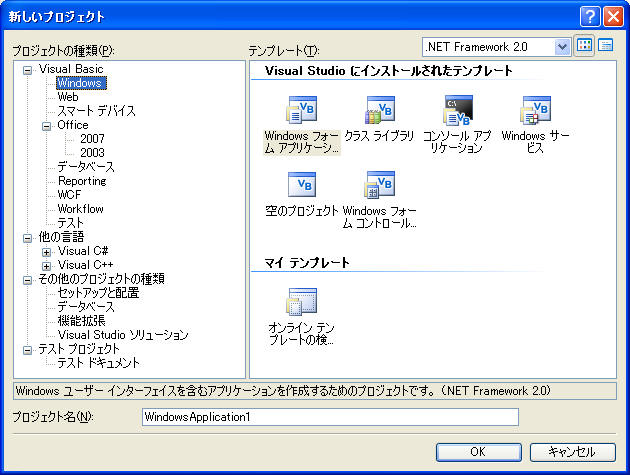Switch to large icons view

pyautogui.click(x=585, y=45)
